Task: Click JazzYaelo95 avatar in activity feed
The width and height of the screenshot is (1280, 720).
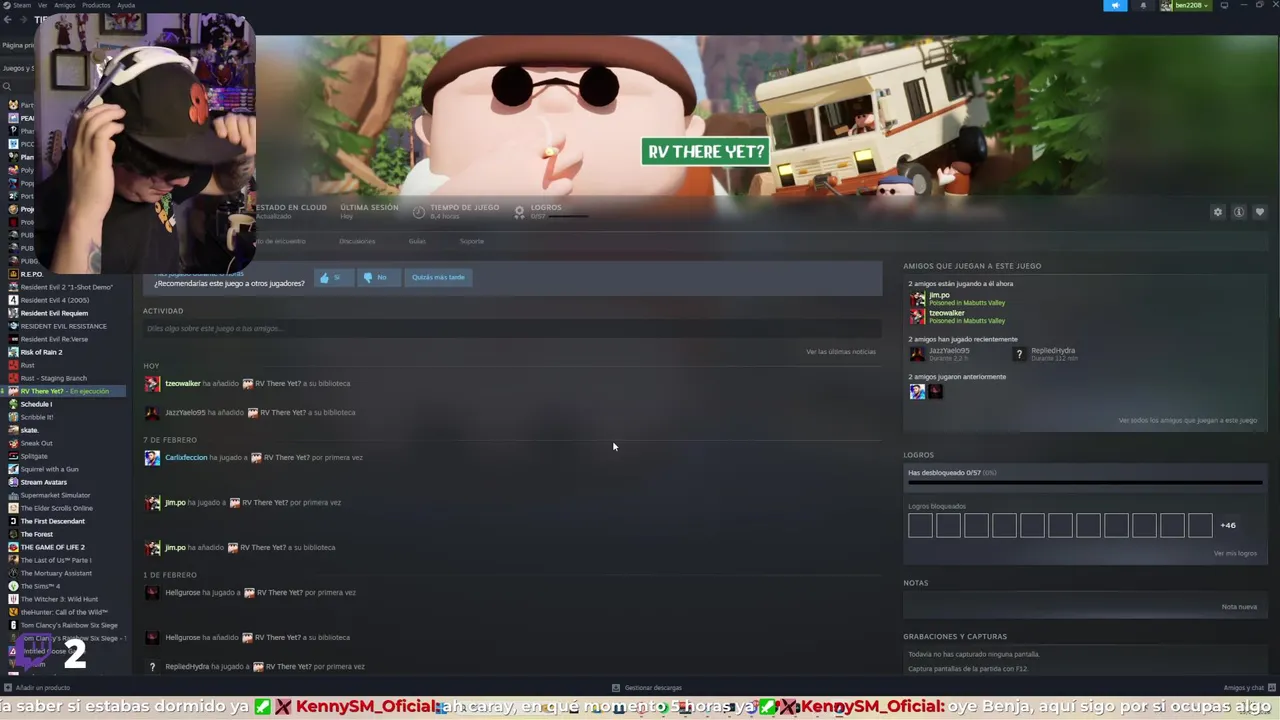Action: click(152, 413)
